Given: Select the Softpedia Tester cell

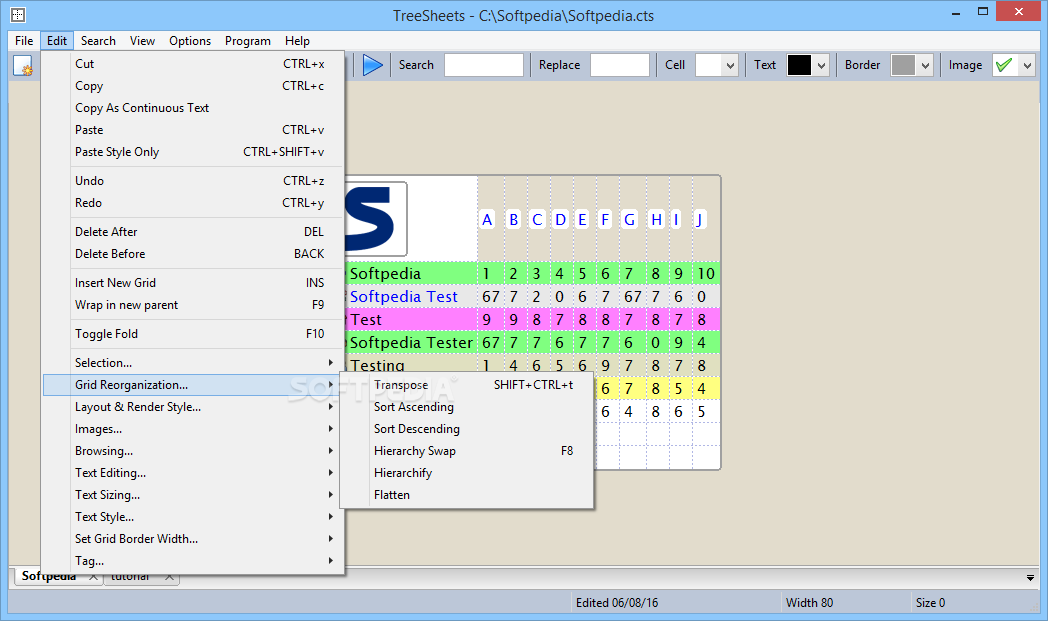Looking at the screenshot, I should [x=411, y=342].
